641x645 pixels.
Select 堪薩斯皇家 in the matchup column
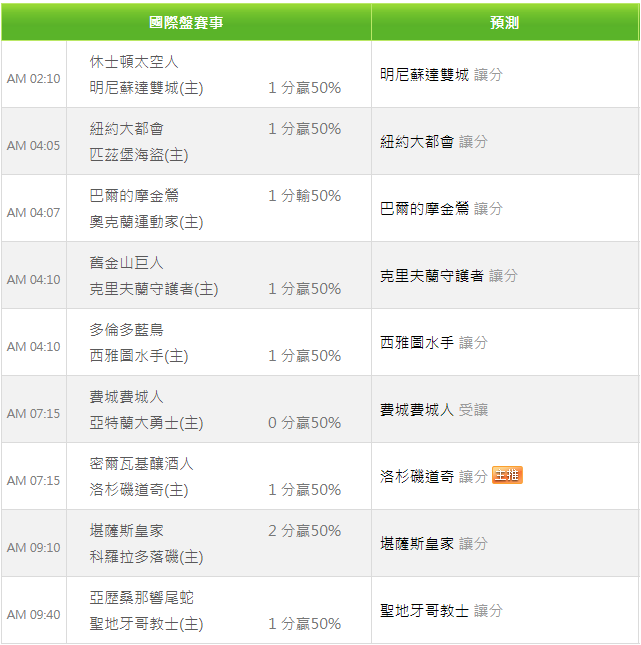pos(127,531)
